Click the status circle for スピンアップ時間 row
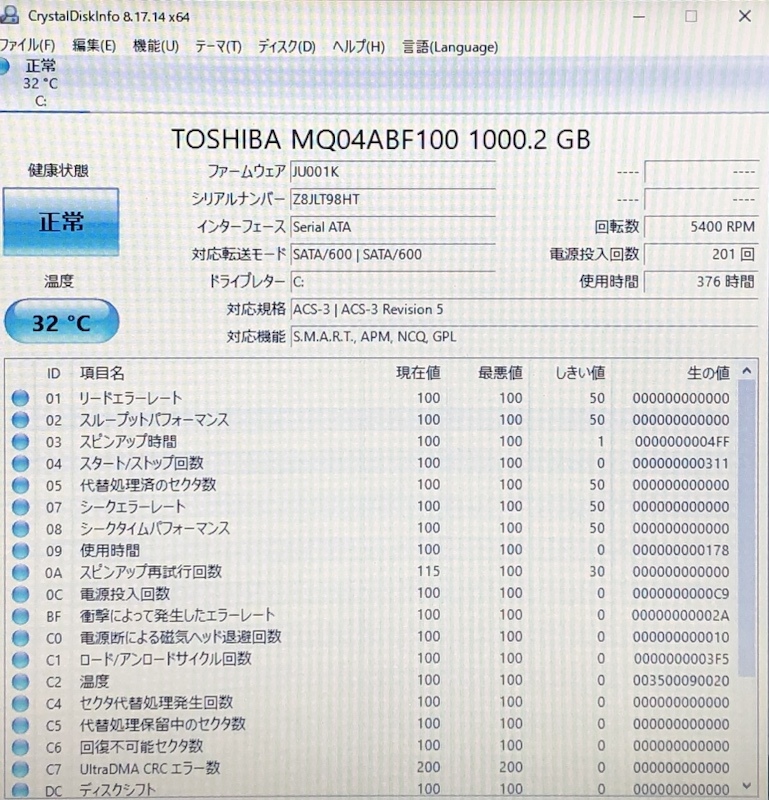 coord(20,441)
